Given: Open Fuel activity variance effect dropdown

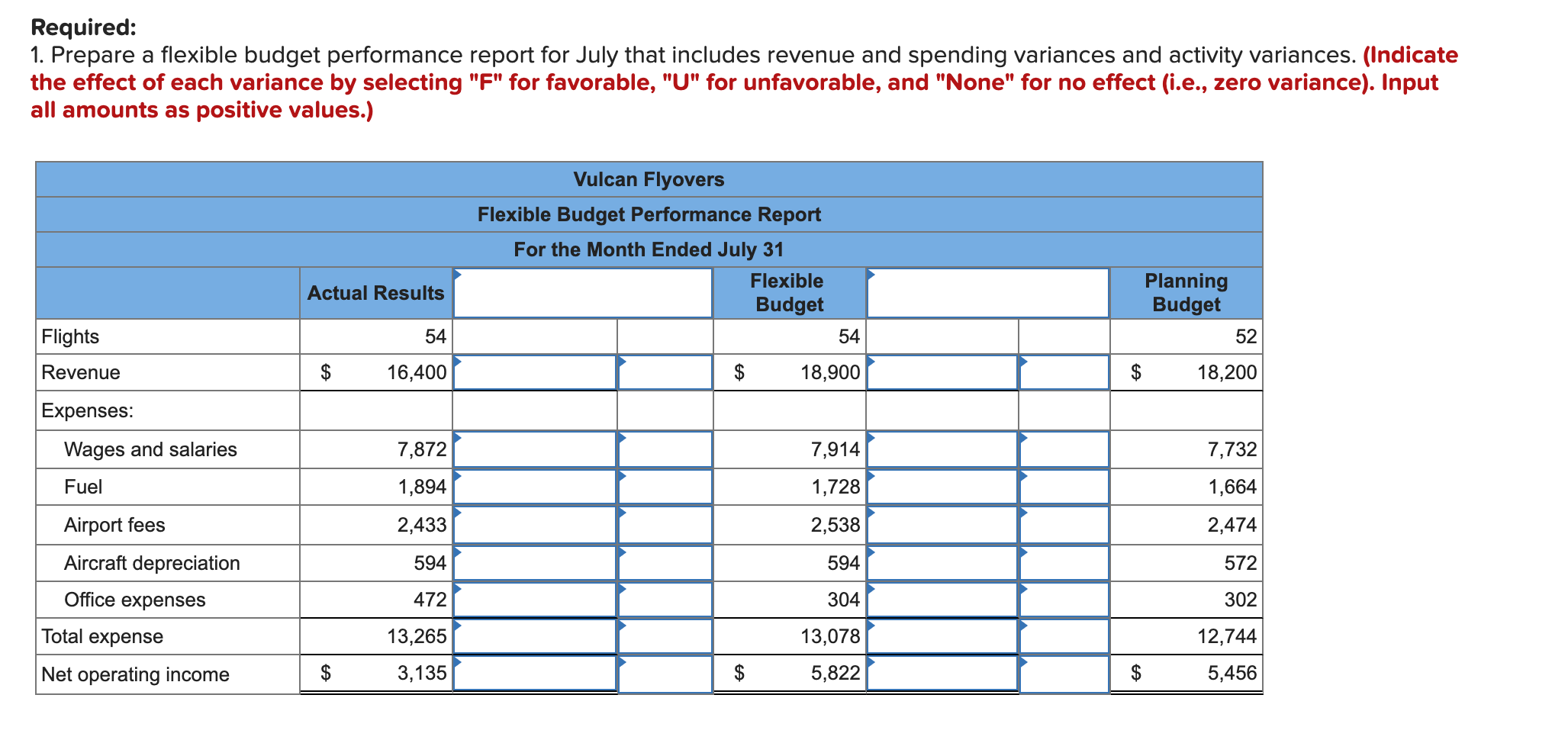Looking at the screenshot, I should tap(1064, 487).
